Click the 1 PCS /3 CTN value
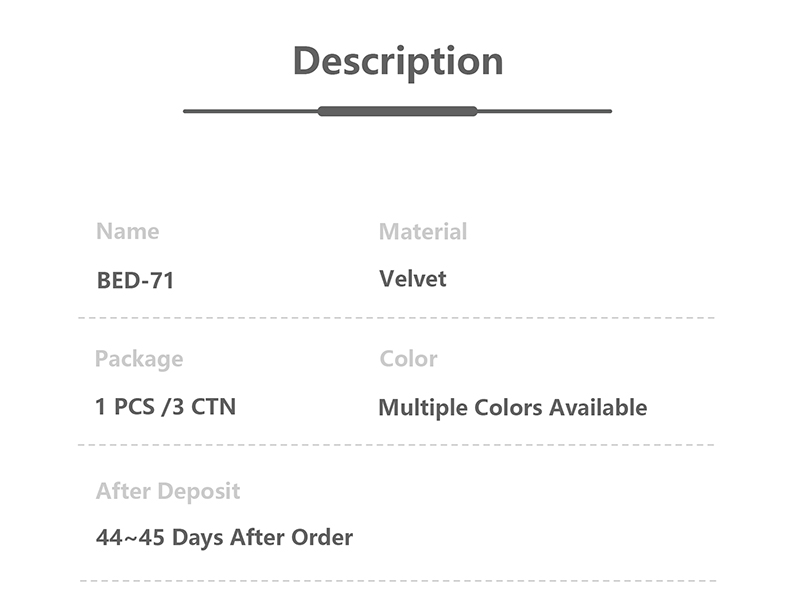This screenshot has height=610, width=800. [x=166, y=407]
